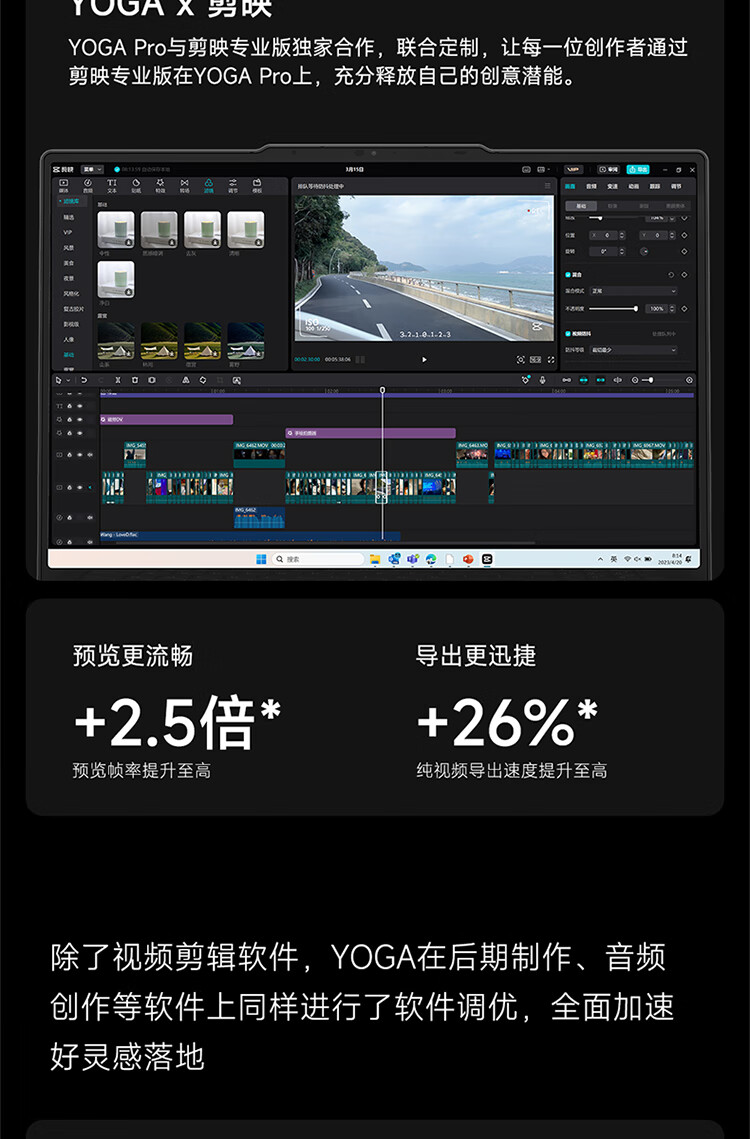Expand the 混合模式 blend mode dropdown
750x1139 pixels.
click(633, 291)
